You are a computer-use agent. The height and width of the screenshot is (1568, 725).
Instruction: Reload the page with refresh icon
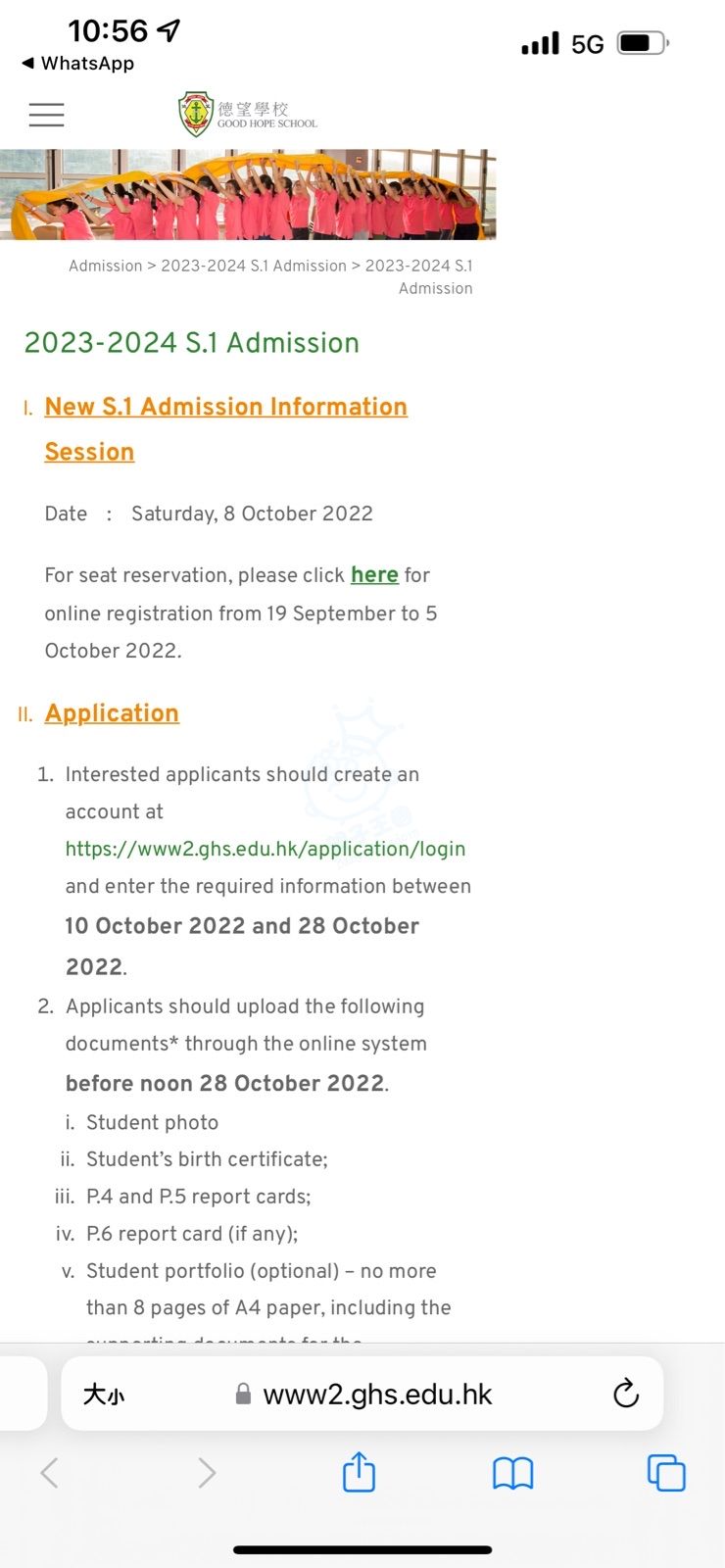pos(625,1394)
